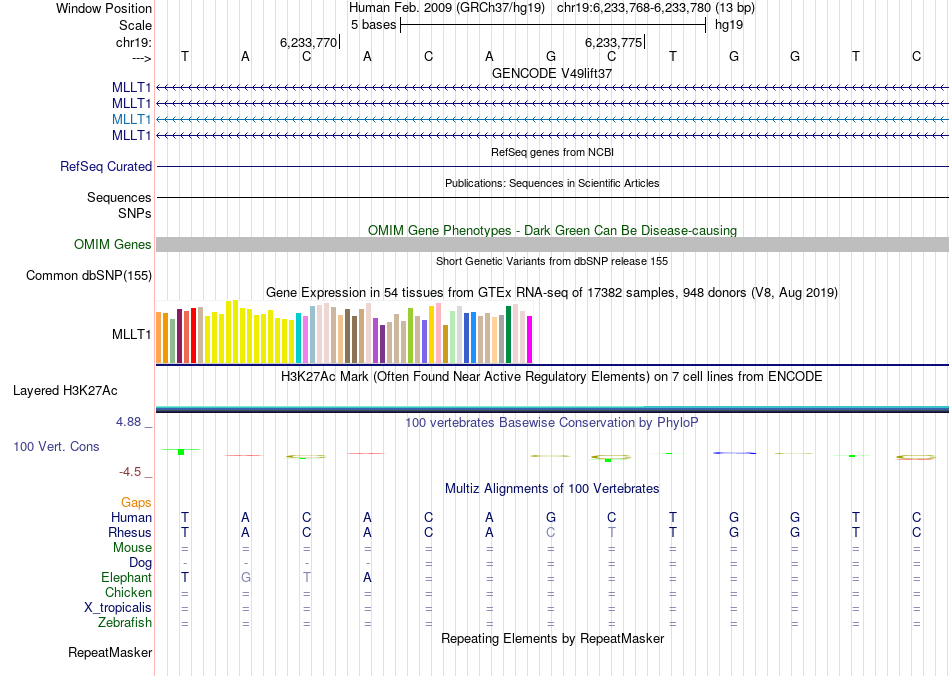The image size is (950, 676).
Task: Click the orange Gaps label
Action: 136,502
